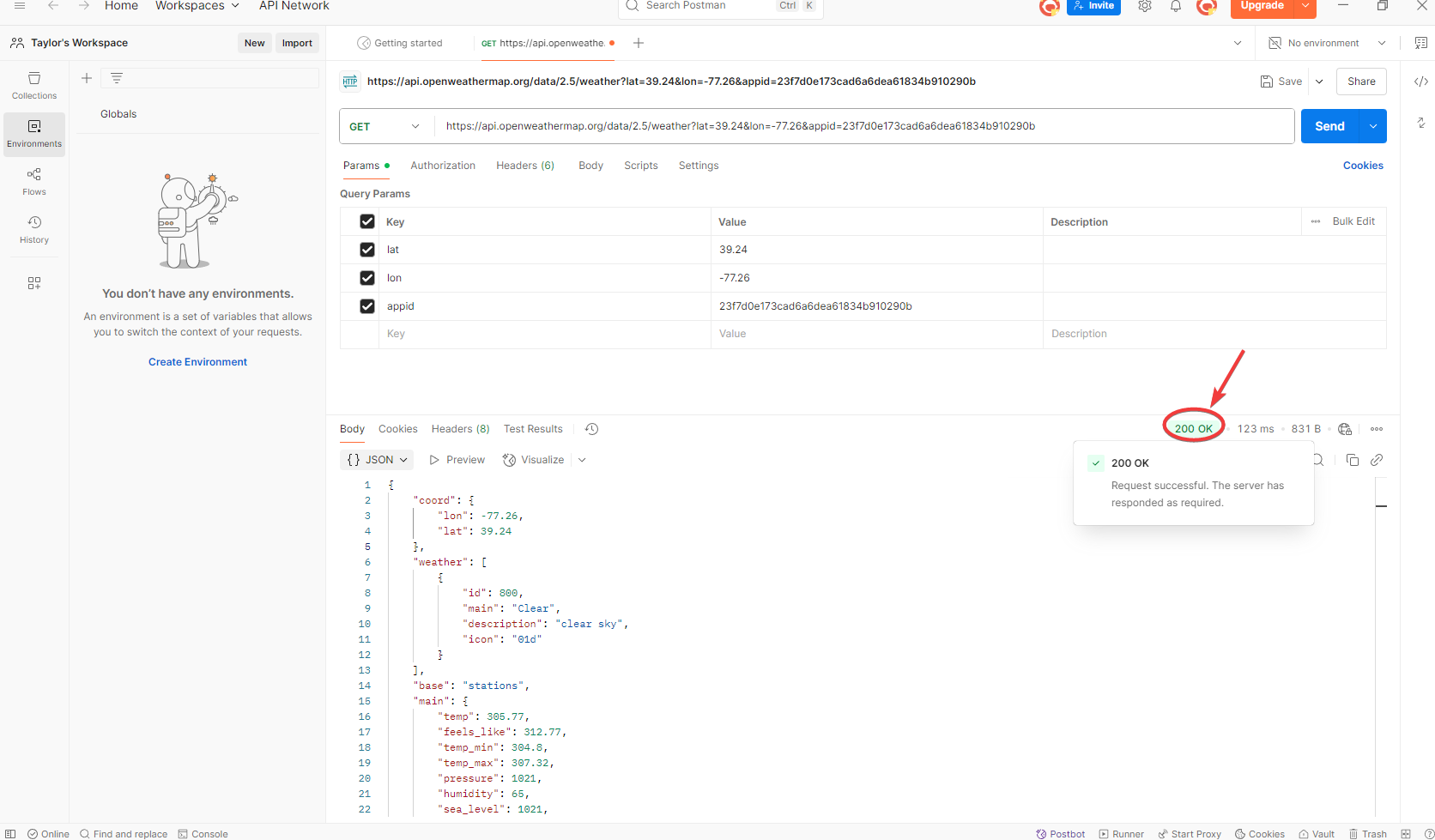
Task: Open the Upgrade dropdown arrow
Action: (x=1305, y=5)
